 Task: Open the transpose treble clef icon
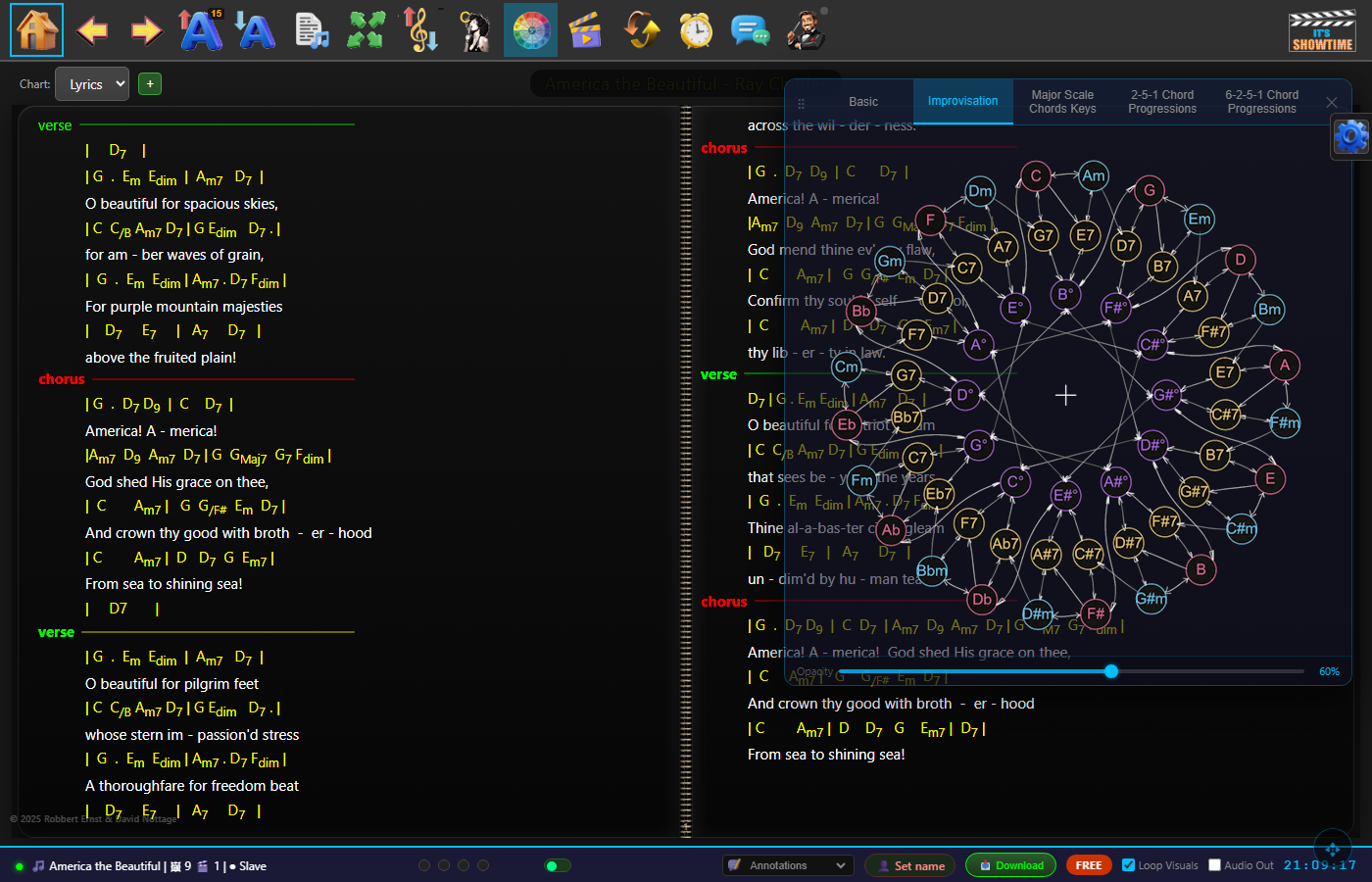pos(421,29)
